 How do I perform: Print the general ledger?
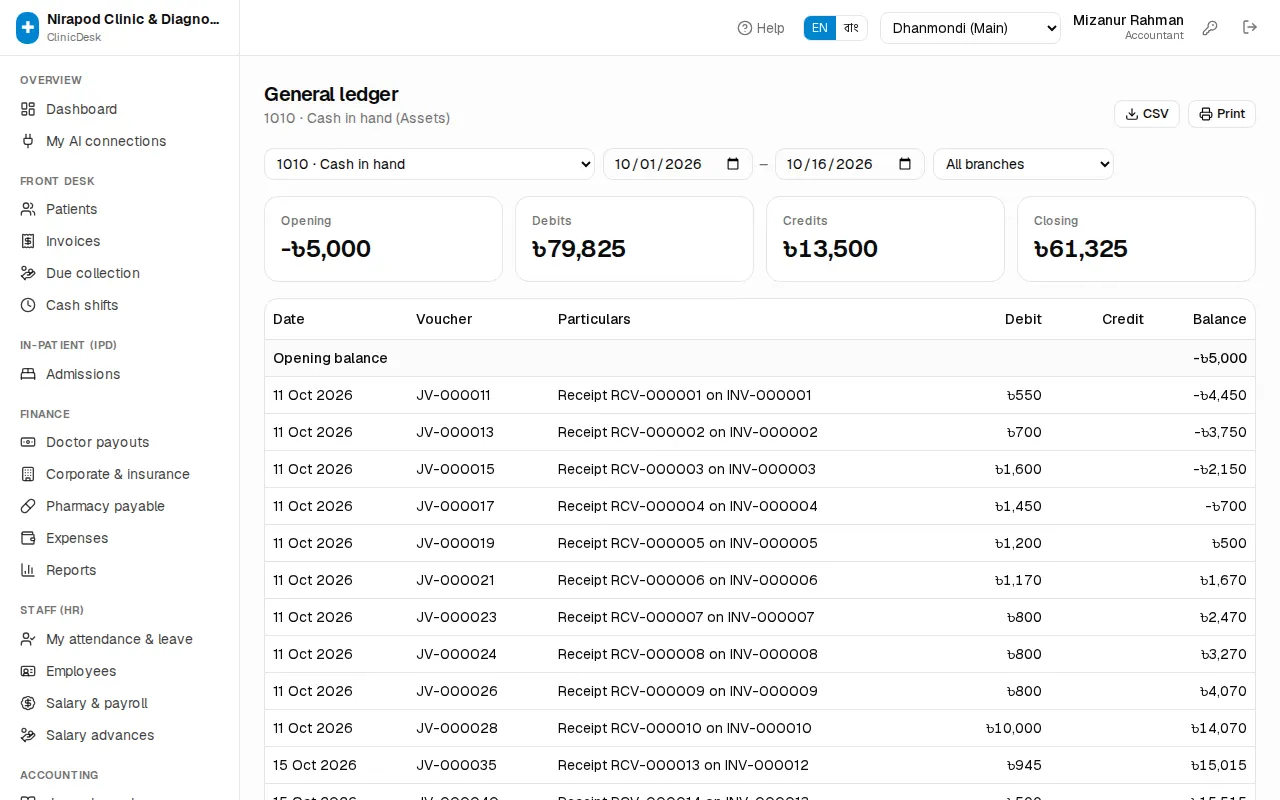pos(1222,114)
